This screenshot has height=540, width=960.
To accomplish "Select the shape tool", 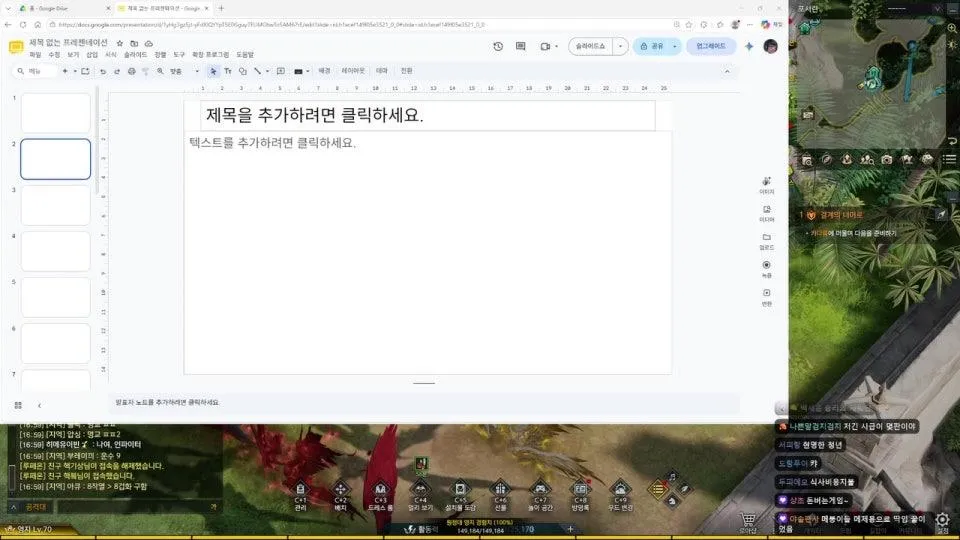I will 242,72.
